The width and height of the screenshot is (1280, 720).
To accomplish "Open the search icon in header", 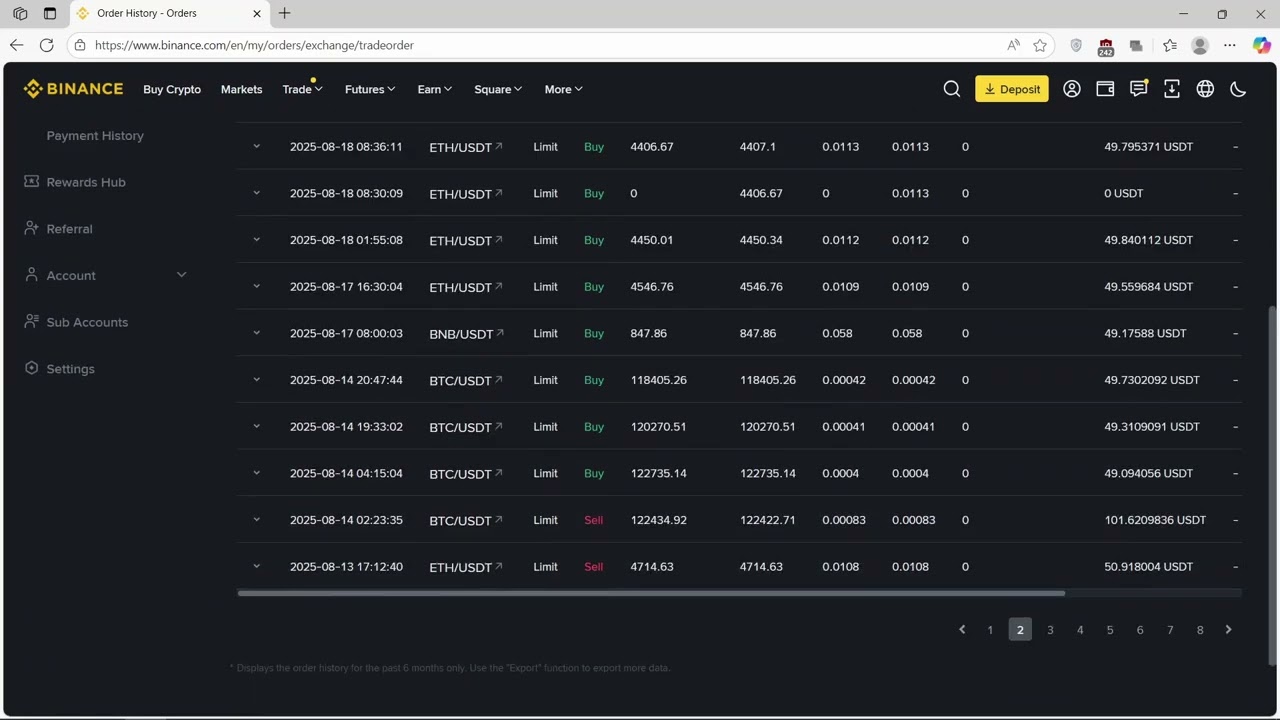I will point(952,89).
